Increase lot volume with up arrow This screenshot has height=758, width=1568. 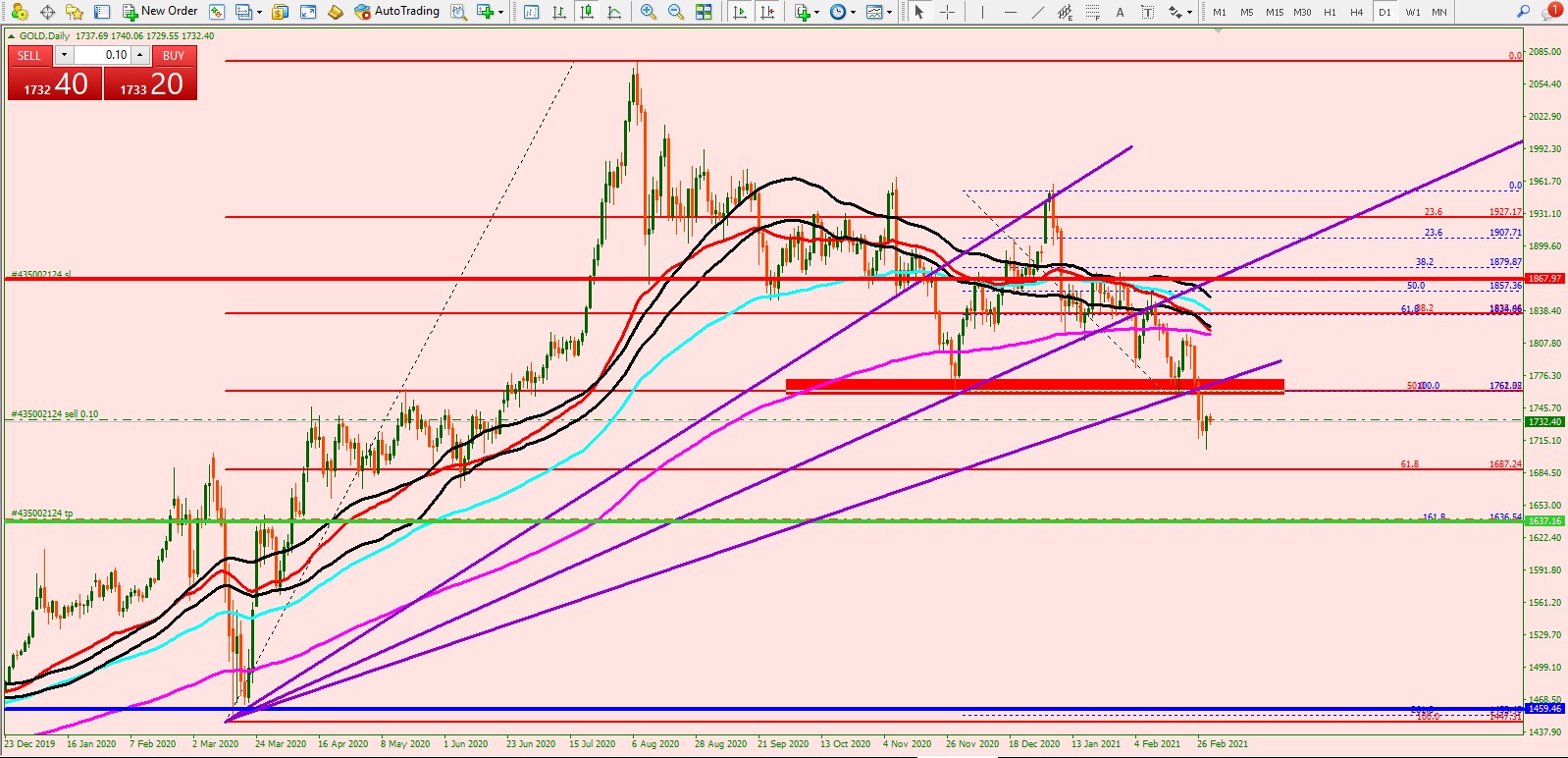[x=140, y=55]
